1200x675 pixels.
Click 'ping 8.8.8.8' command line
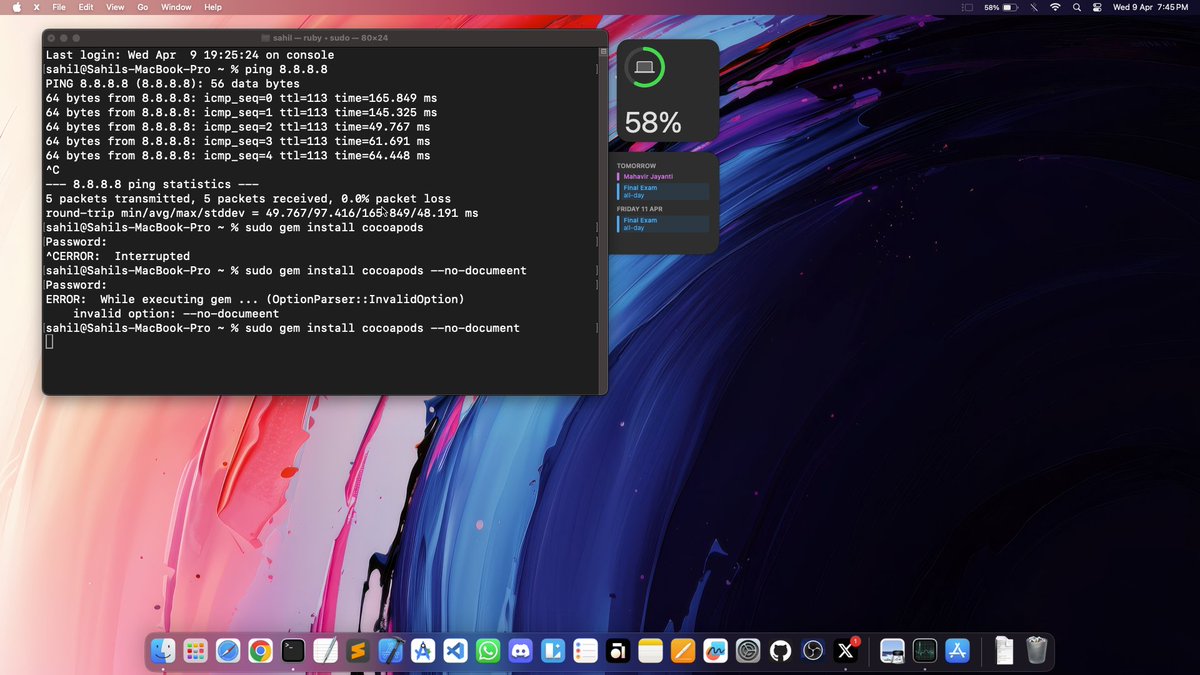[187, 69]
